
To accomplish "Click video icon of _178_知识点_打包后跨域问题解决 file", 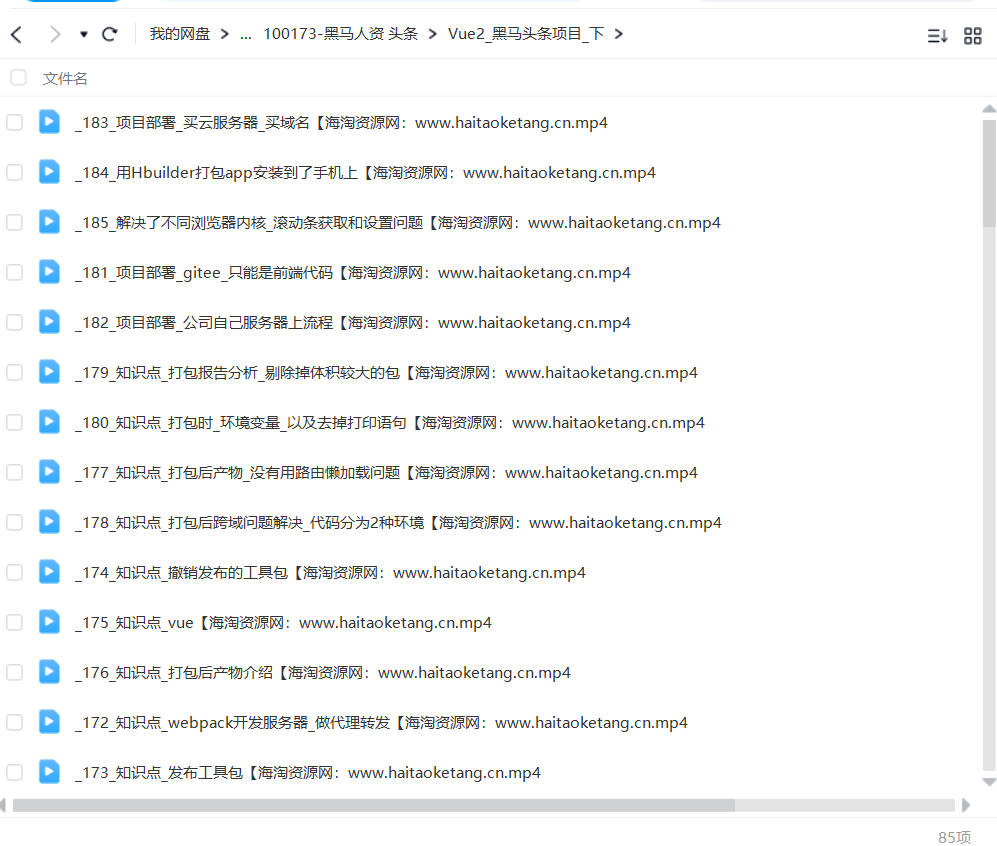I will [x=49, y=522].
